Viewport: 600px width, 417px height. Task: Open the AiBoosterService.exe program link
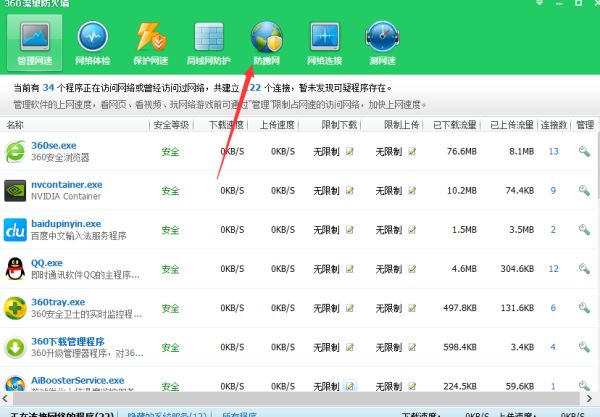[78, 381]
